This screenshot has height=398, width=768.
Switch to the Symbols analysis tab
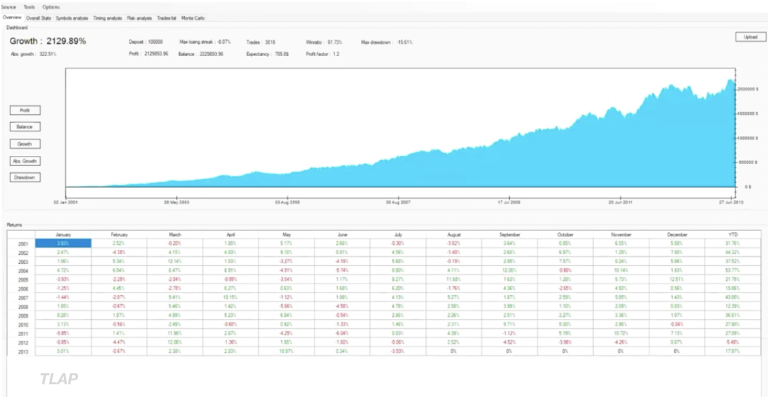click(72, 18)
